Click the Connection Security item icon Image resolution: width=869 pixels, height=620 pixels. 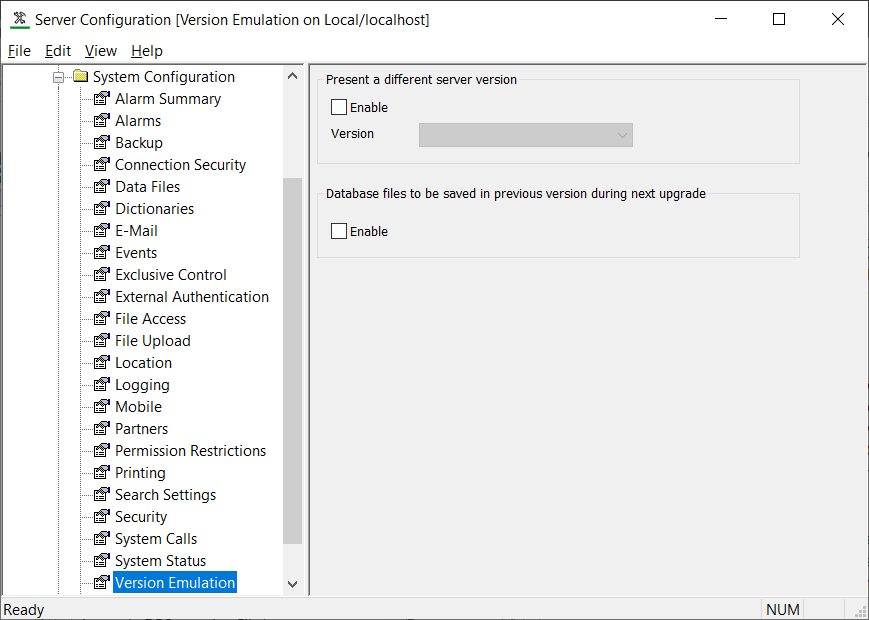click(x=101, y=165)
